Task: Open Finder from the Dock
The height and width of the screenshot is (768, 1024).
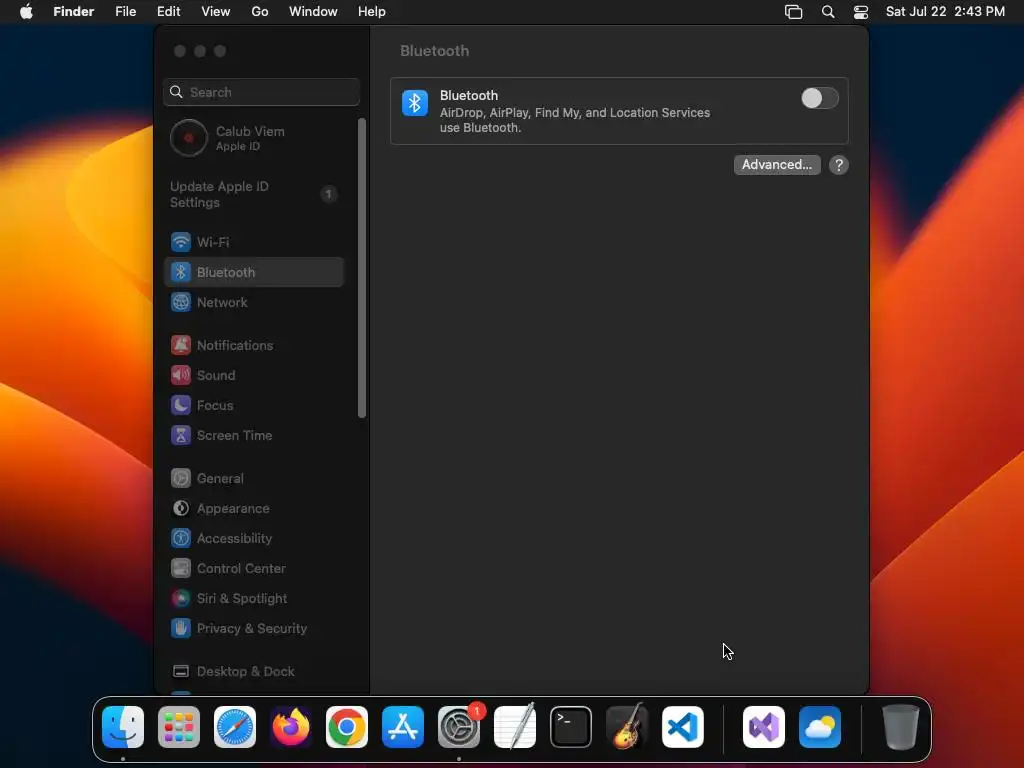Action: click(x=123, y=727)
